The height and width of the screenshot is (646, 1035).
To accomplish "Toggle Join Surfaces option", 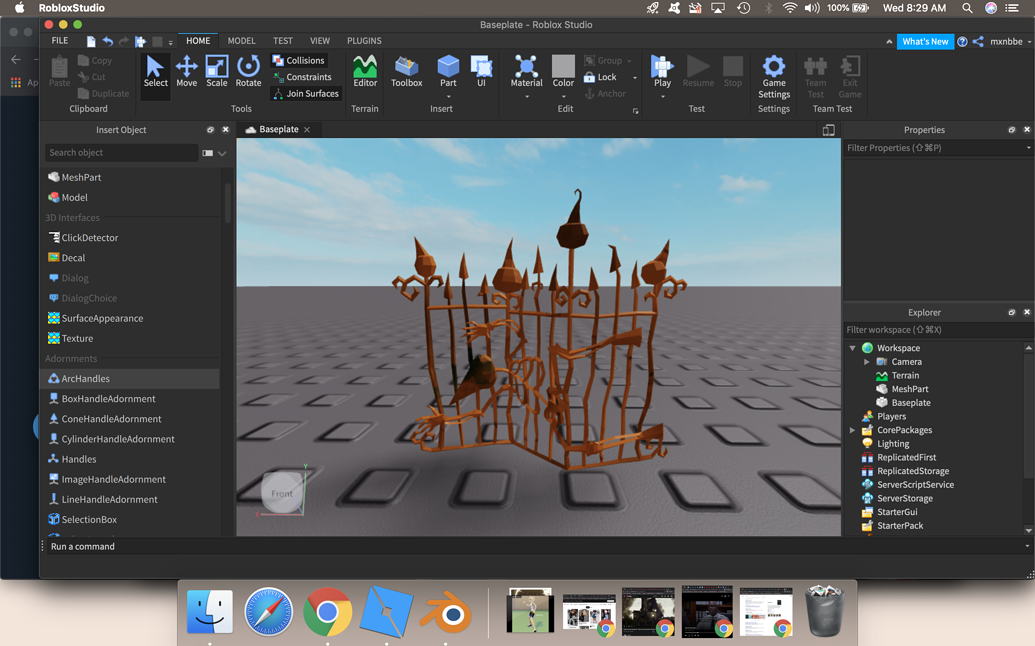I will [306, 94].
